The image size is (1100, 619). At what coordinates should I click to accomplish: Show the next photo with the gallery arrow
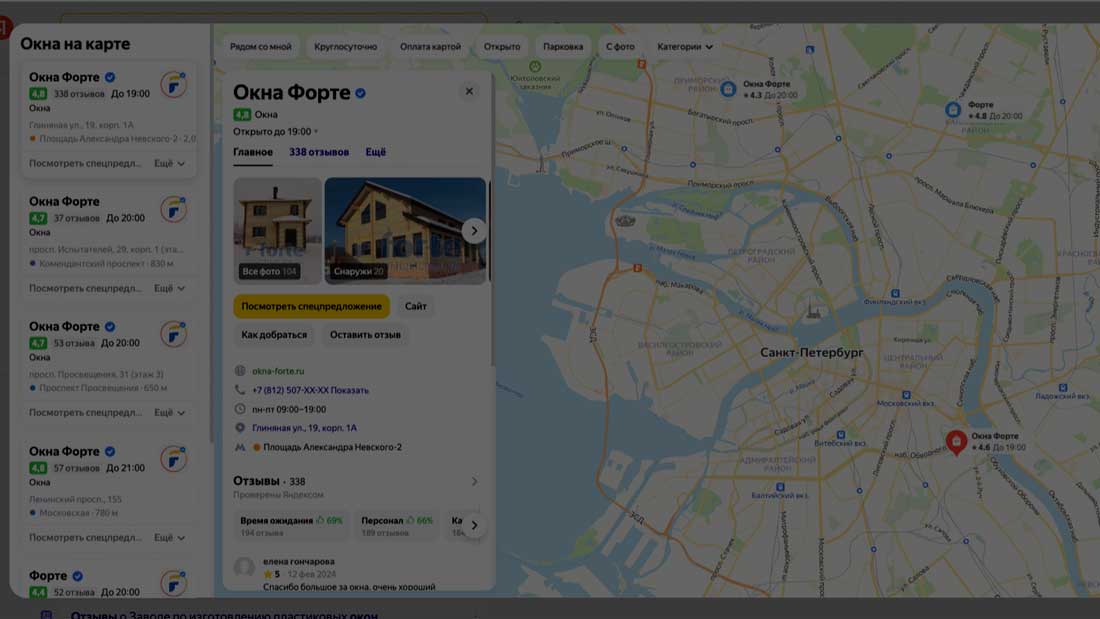click(474, 231)
